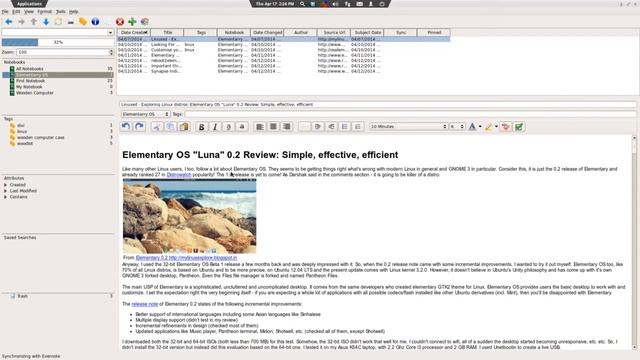Open the font family dropdown
Viewport: 640px width, 360px height.
(409, 127)
